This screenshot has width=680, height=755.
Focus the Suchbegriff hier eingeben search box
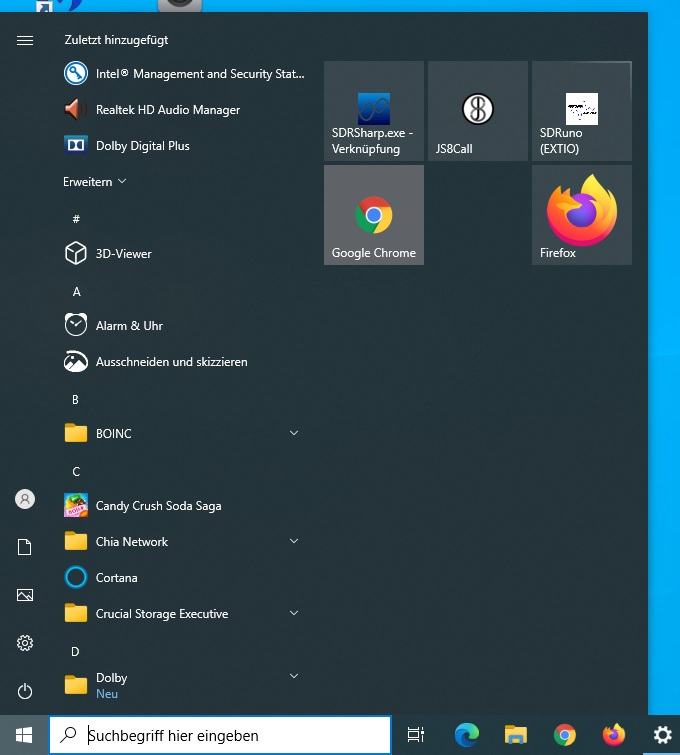[221, 735]
